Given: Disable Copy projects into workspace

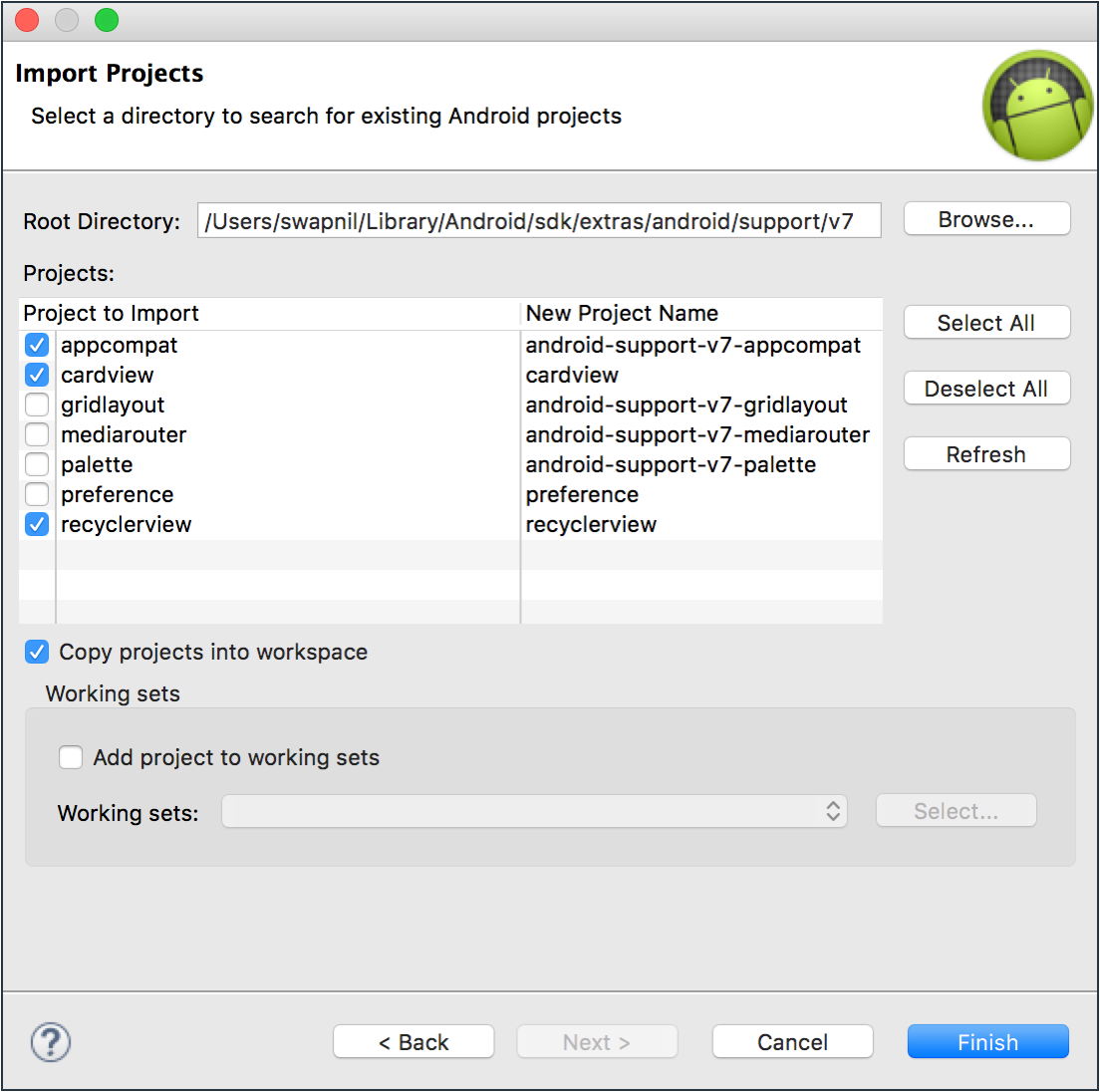Looking at the screenshot, I should pyautogui.click(x=37, y=652).
